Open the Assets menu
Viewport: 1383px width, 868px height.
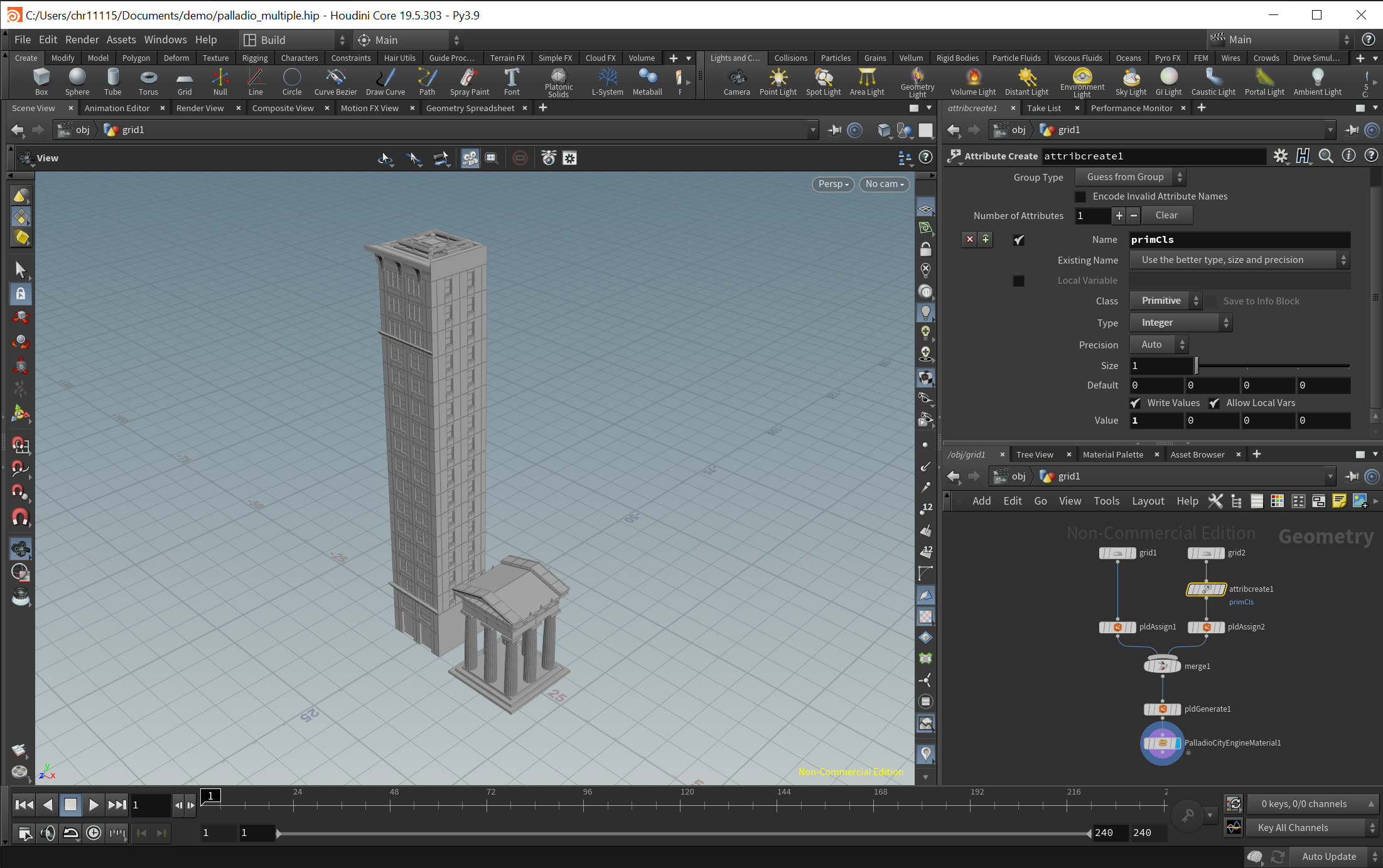pyautogui.click(x=121, y=40)
